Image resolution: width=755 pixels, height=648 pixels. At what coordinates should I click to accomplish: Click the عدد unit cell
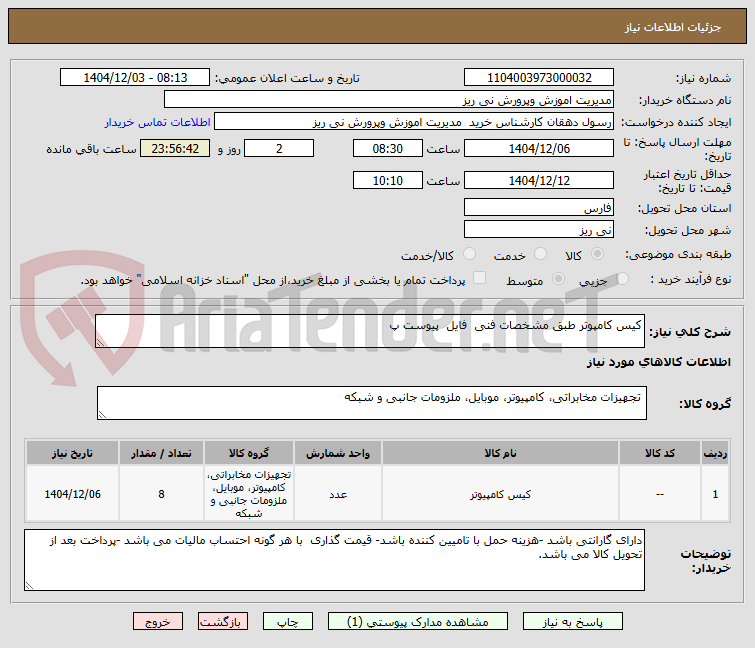(x=338, y=494)
